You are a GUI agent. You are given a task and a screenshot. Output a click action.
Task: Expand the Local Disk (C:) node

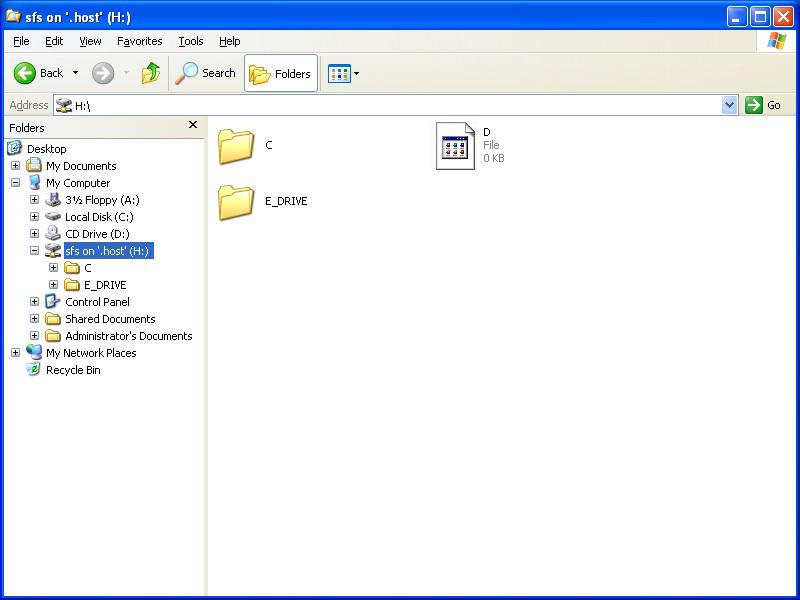34,216
